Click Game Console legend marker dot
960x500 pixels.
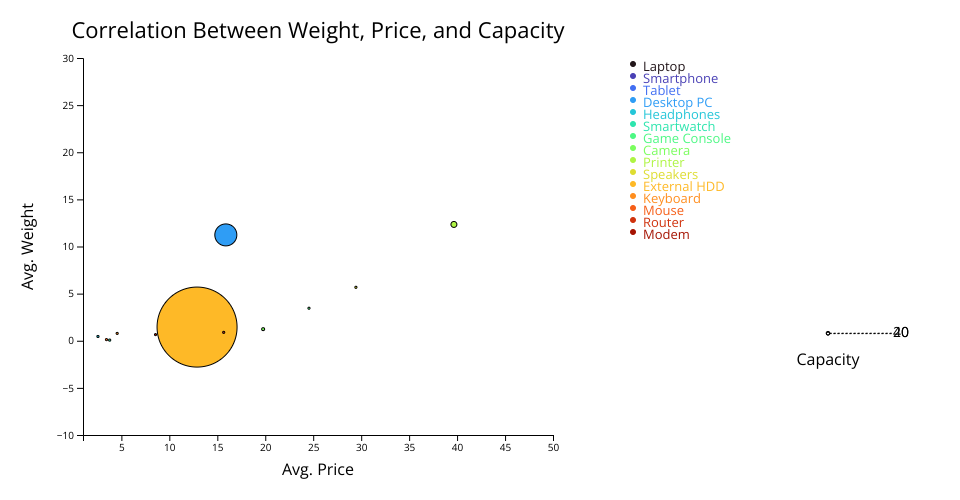(633, 136)
